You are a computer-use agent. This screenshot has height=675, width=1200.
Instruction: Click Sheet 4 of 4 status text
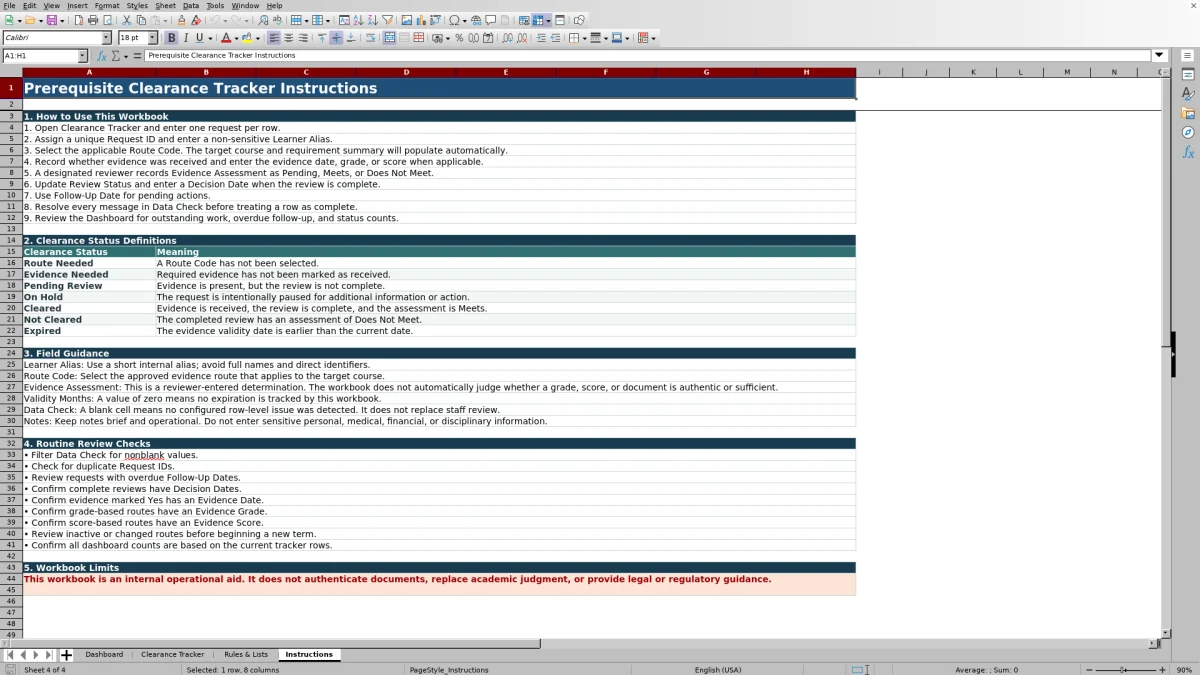coord(45,670)
